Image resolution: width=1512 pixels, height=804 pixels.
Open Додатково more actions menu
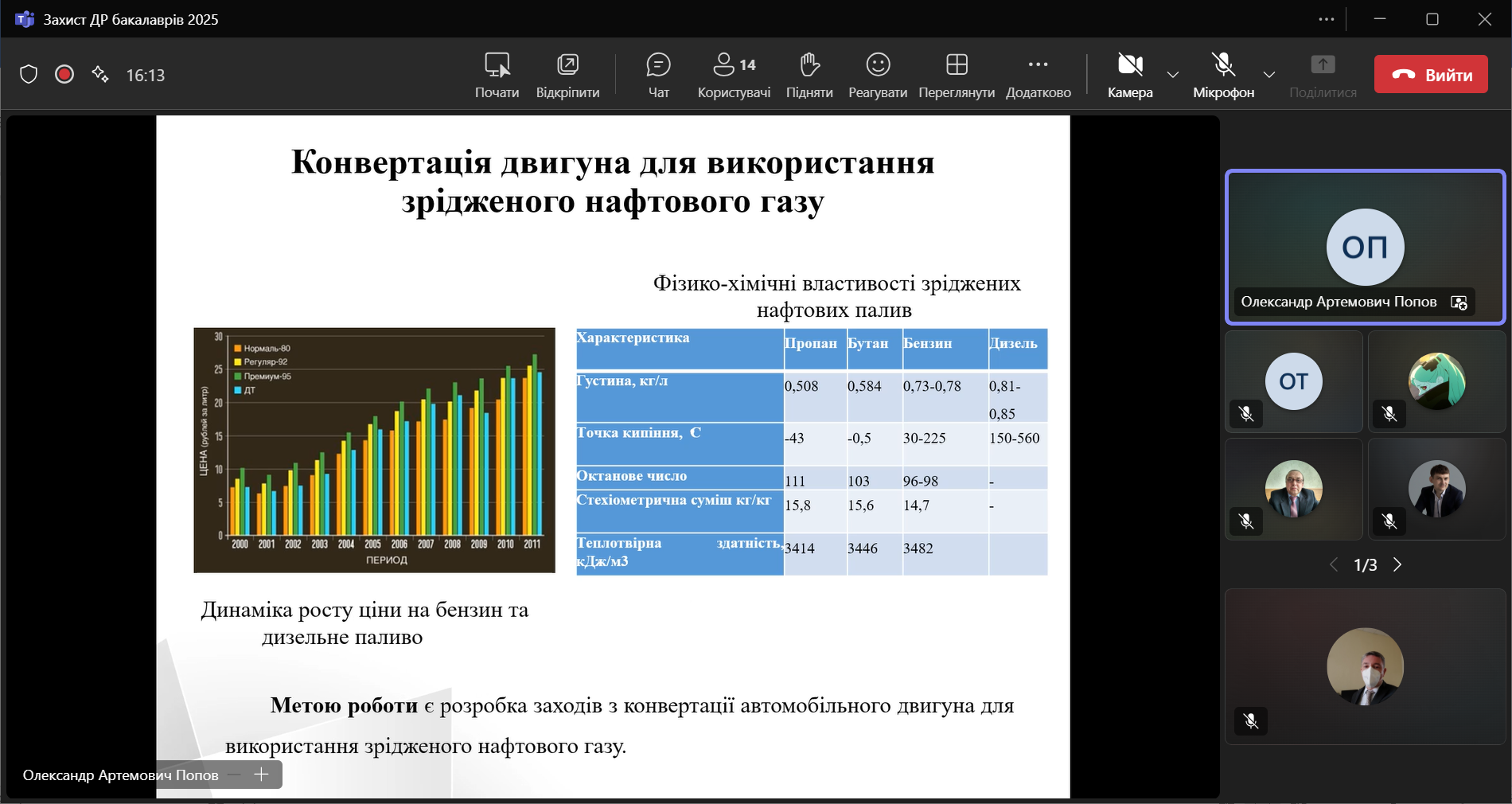pos(1038,75)
